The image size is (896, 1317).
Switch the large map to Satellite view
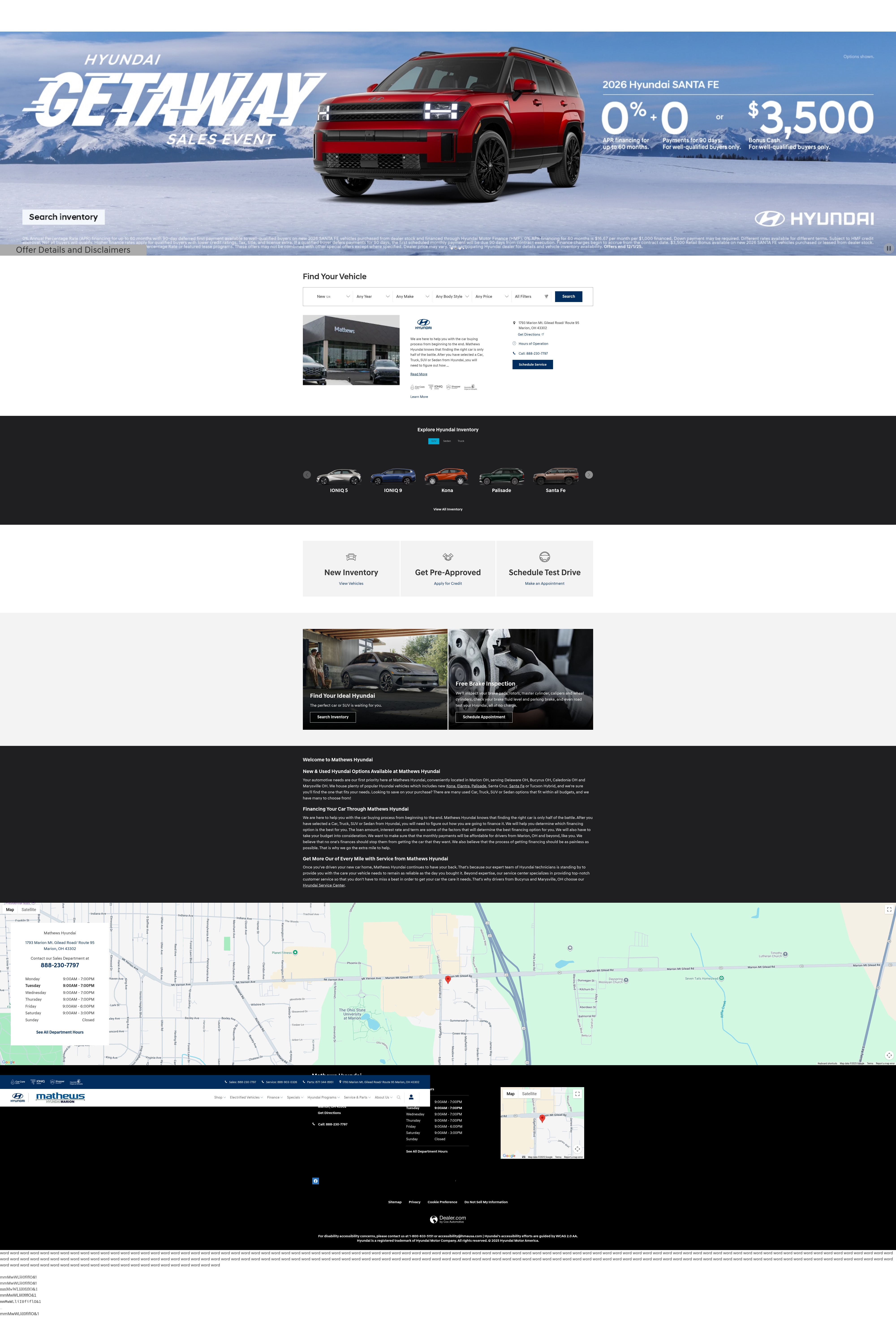tap(29, 909)
